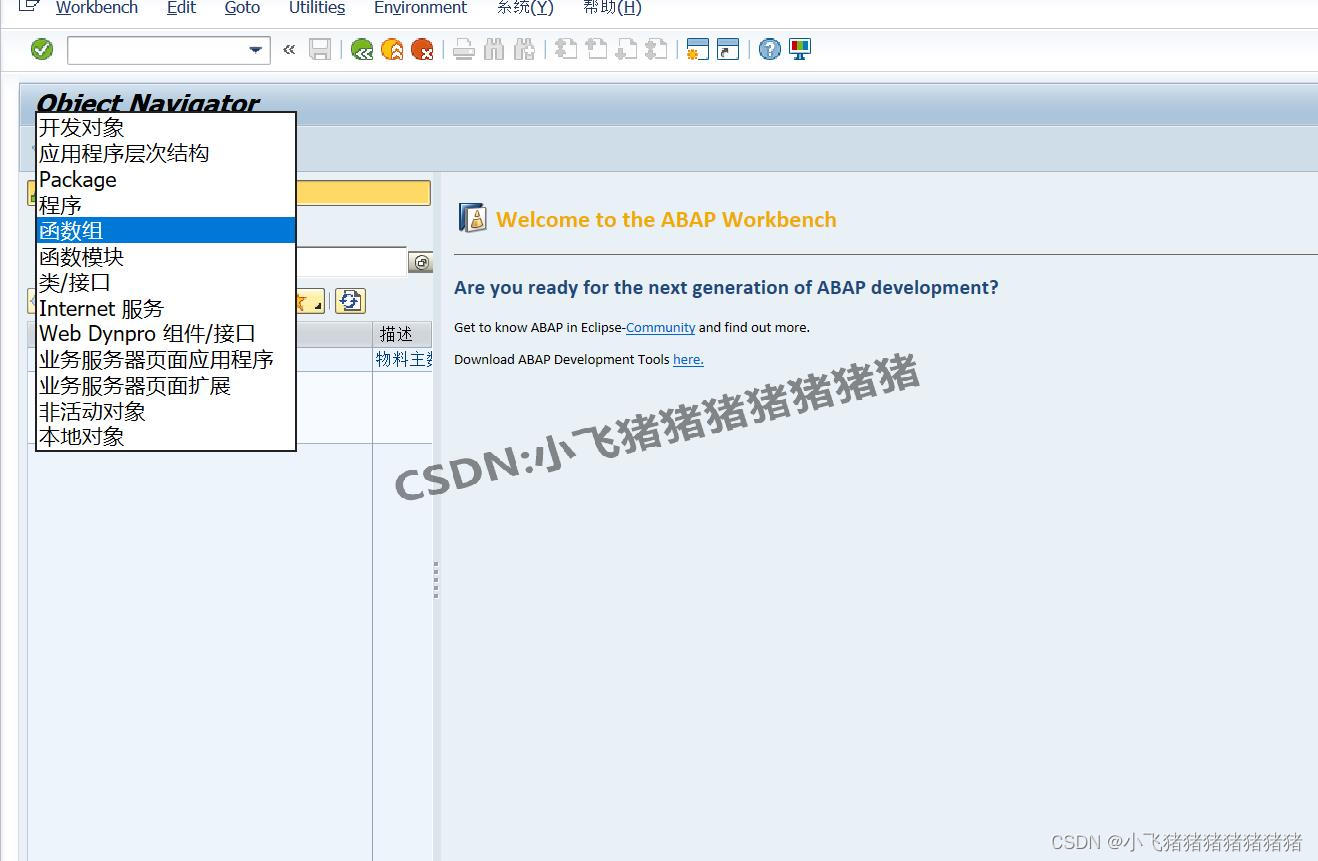Select 类/接口 in the object list
This screenshot has width=1318, height=861.
[x=166, y=283]
